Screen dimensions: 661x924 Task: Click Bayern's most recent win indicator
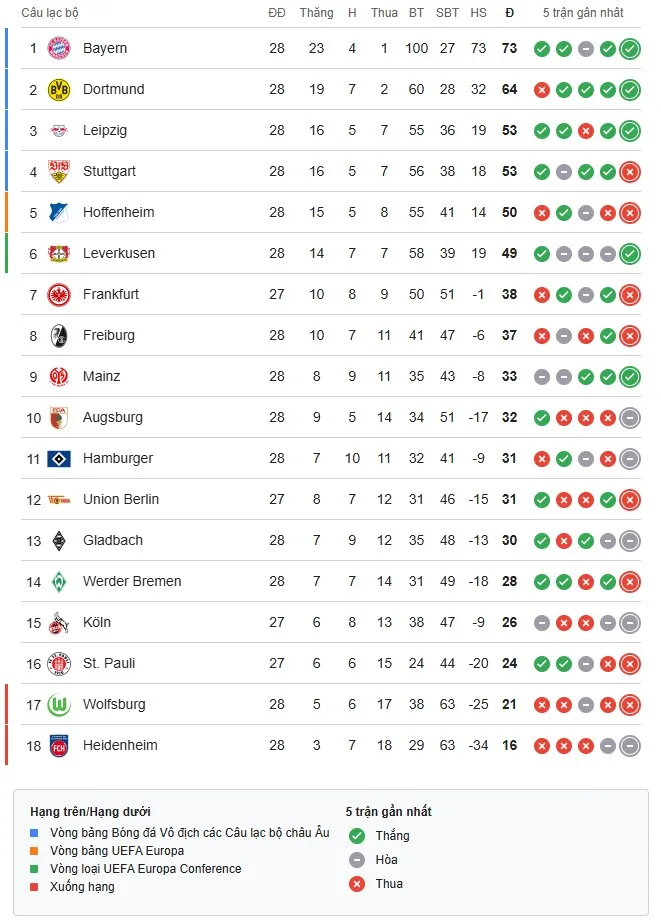point(629,48)
